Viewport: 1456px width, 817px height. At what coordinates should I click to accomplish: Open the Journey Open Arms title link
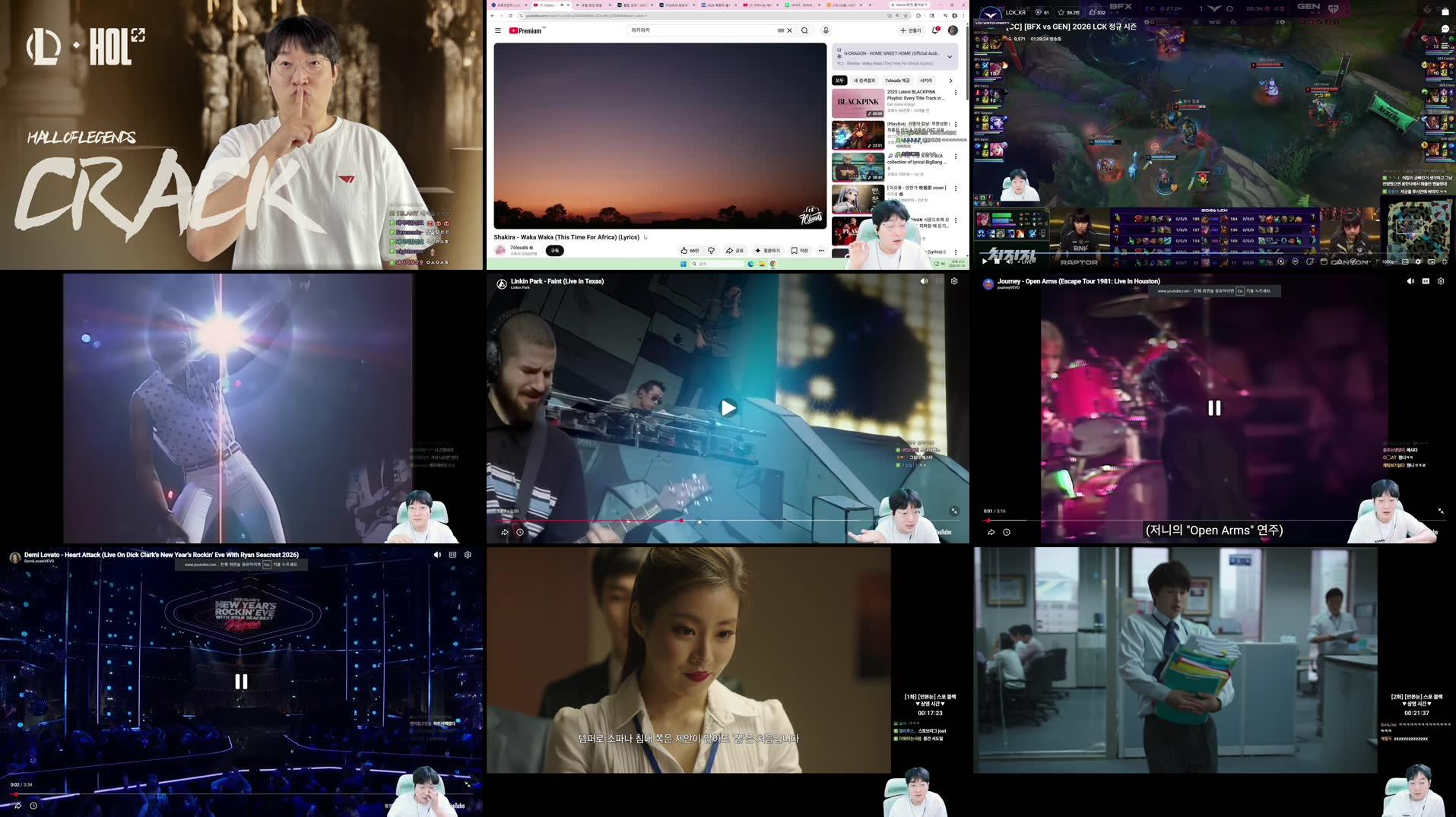[1079, 281]
